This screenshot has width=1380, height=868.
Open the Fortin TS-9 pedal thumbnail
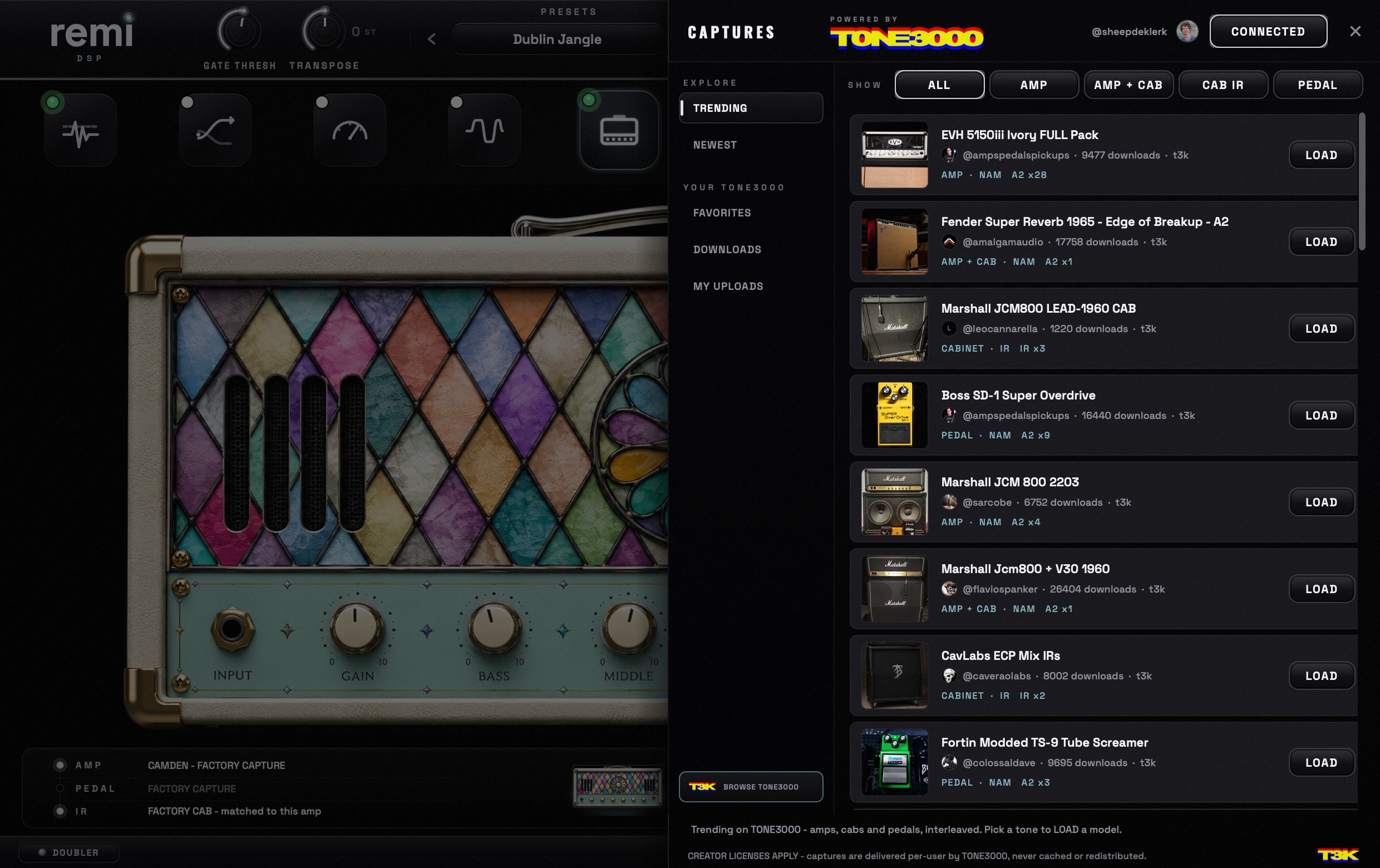[x=895, y=762]
